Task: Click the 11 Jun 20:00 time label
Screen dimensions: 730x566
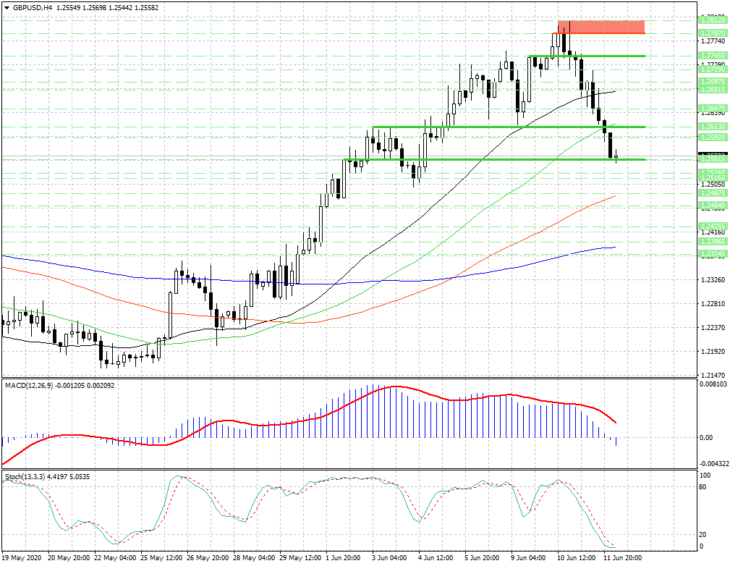Action: click(x=622, y=558)
